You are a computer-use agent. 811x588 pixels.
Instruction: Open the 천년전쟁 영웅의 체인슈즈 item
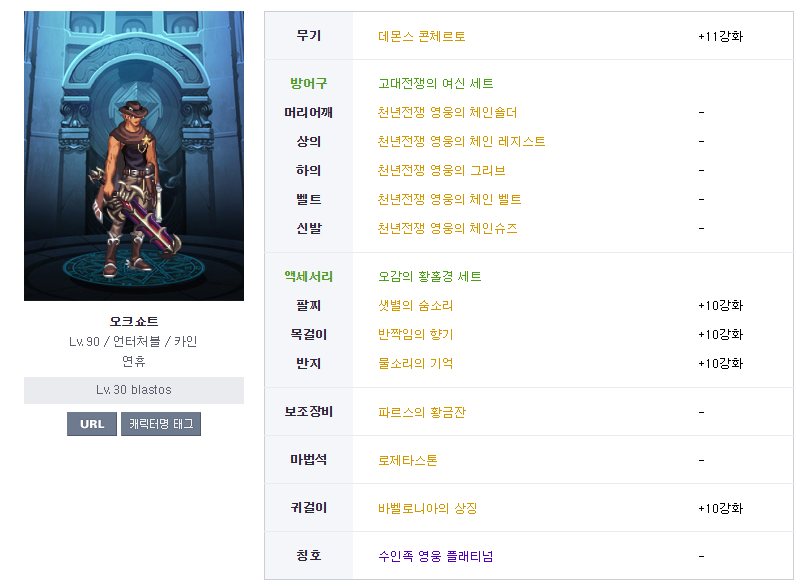coord(447,228)
